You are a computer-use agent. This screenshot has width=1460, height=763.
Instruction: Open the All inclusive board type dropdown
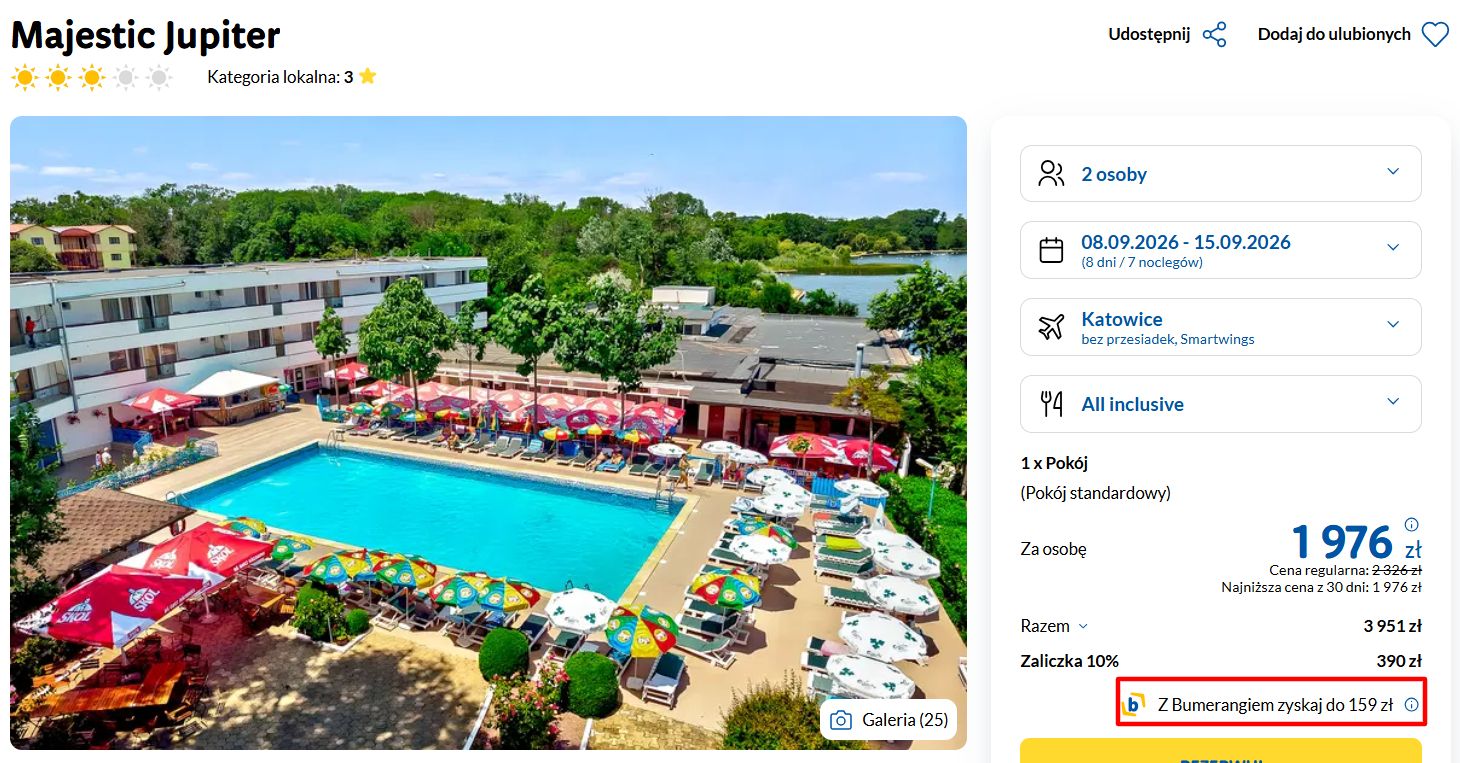pyautogui.click(x=1220, y=404)
